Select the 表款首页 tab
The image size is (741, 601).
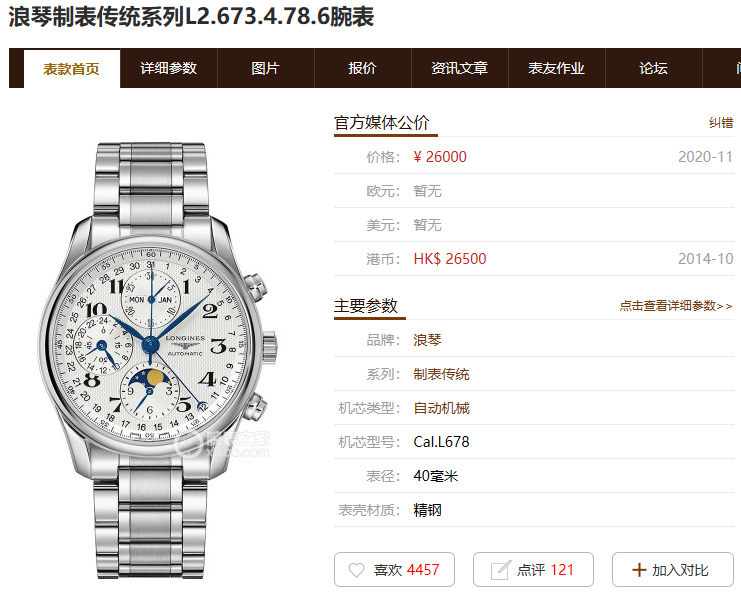pyautogui.click(x=72, y=69)
